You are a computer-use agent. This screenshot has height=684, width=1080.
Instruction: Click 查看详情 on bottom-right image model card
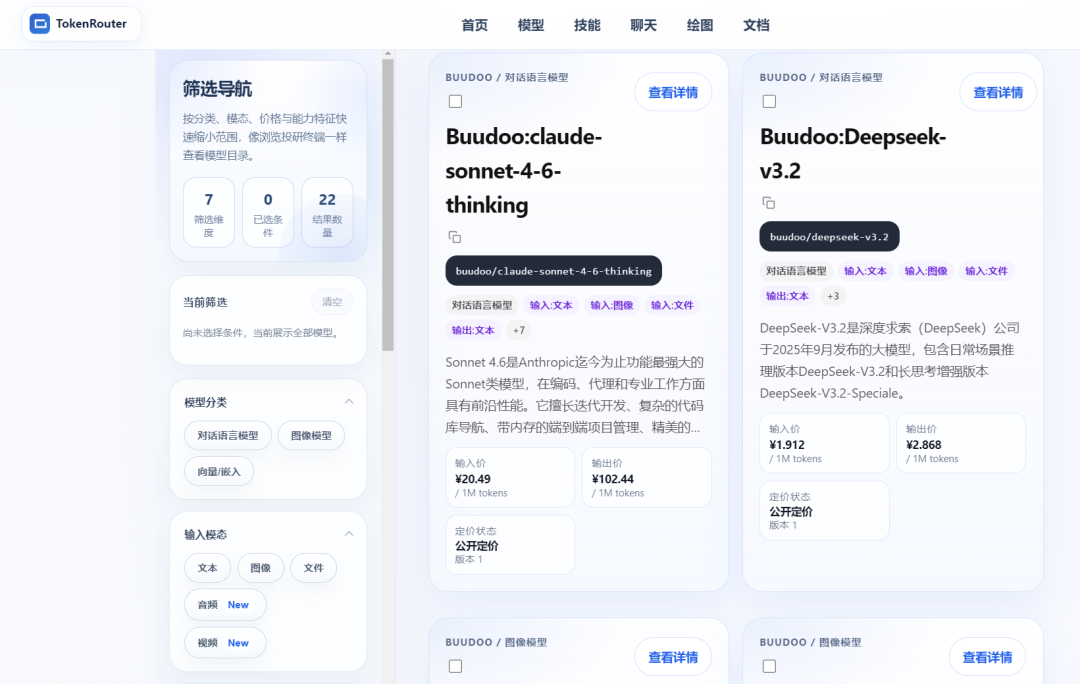tap(987, 657)
